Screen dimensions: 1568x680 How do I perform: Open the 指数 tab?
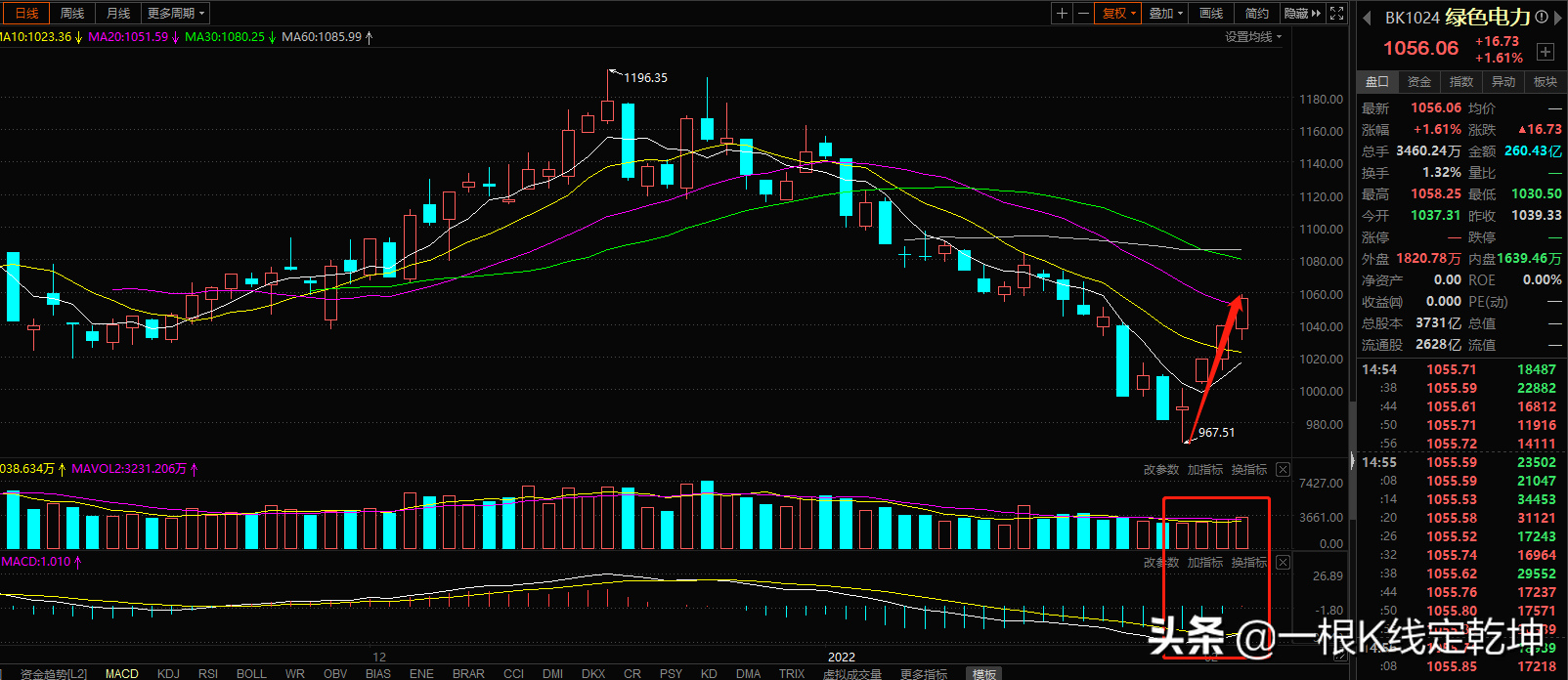tap(1461, 82)
